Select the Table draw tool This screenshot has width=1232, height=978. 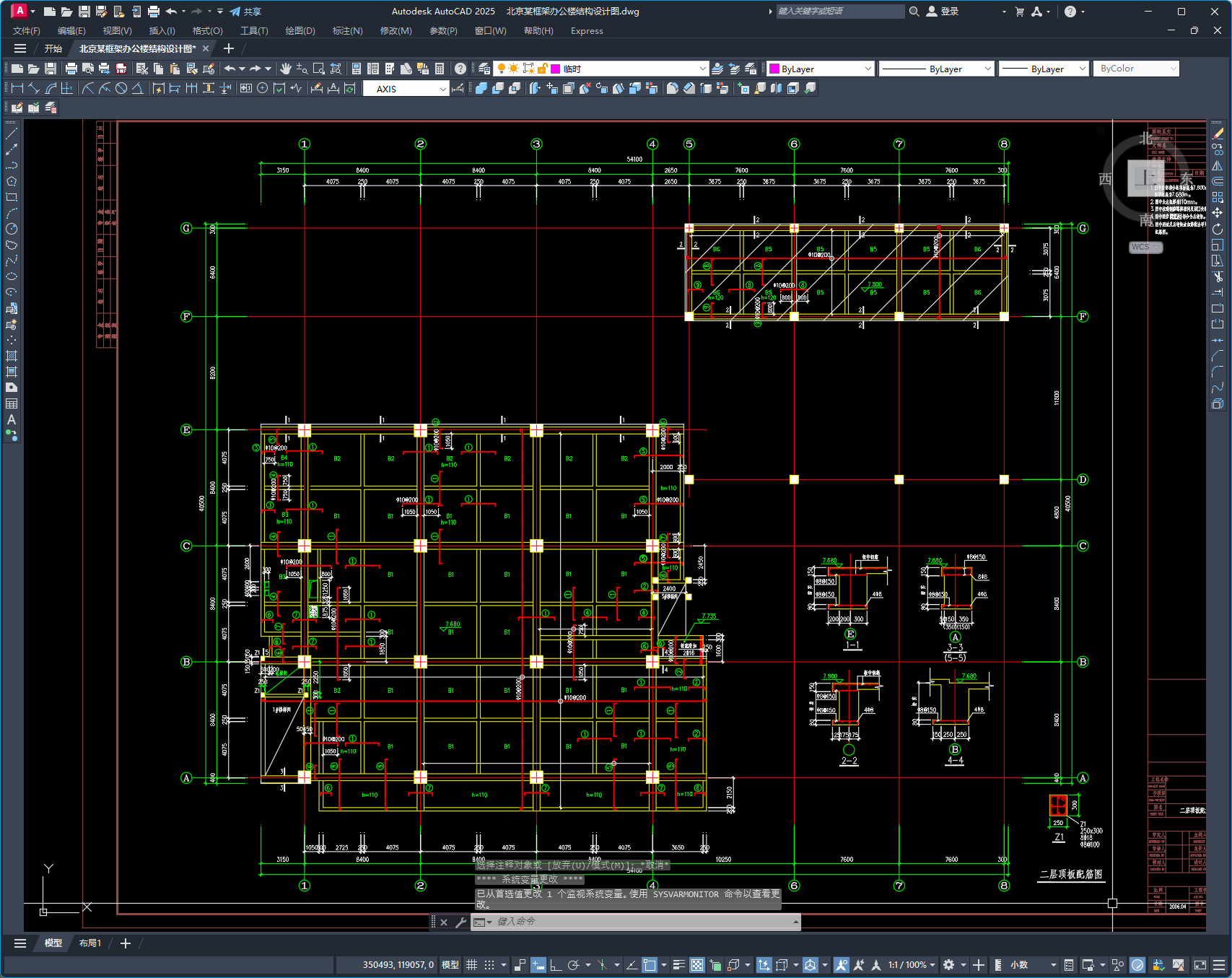pyautogui.click(x=12, y=403)
